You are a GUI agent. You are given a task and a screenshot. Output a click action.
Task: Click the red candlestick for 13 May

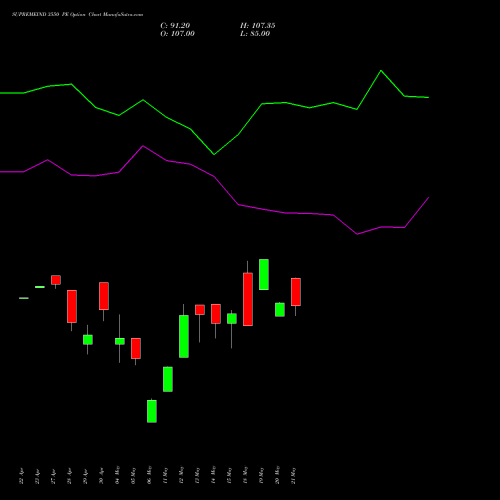(200, 310)
